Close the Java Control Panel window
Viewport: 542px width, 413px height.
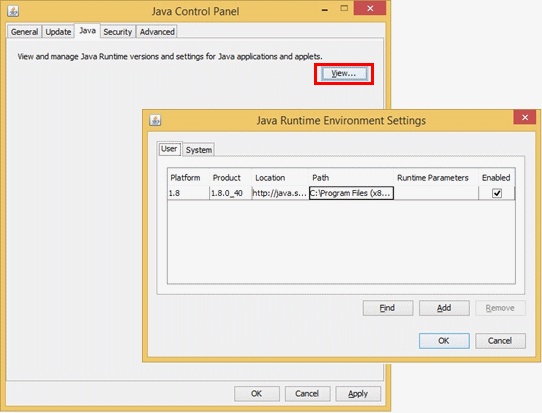point(370,8)
